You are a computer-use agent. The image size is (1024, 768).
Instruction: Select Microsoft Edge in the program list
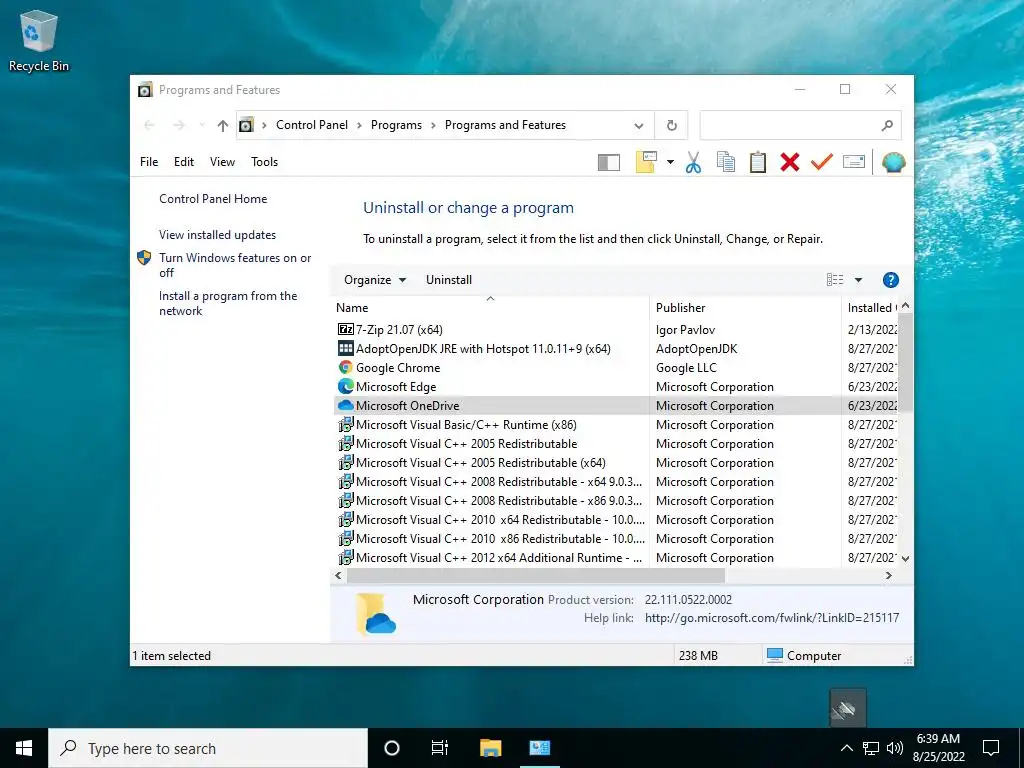pyautogui.click(x=396, y=387)
